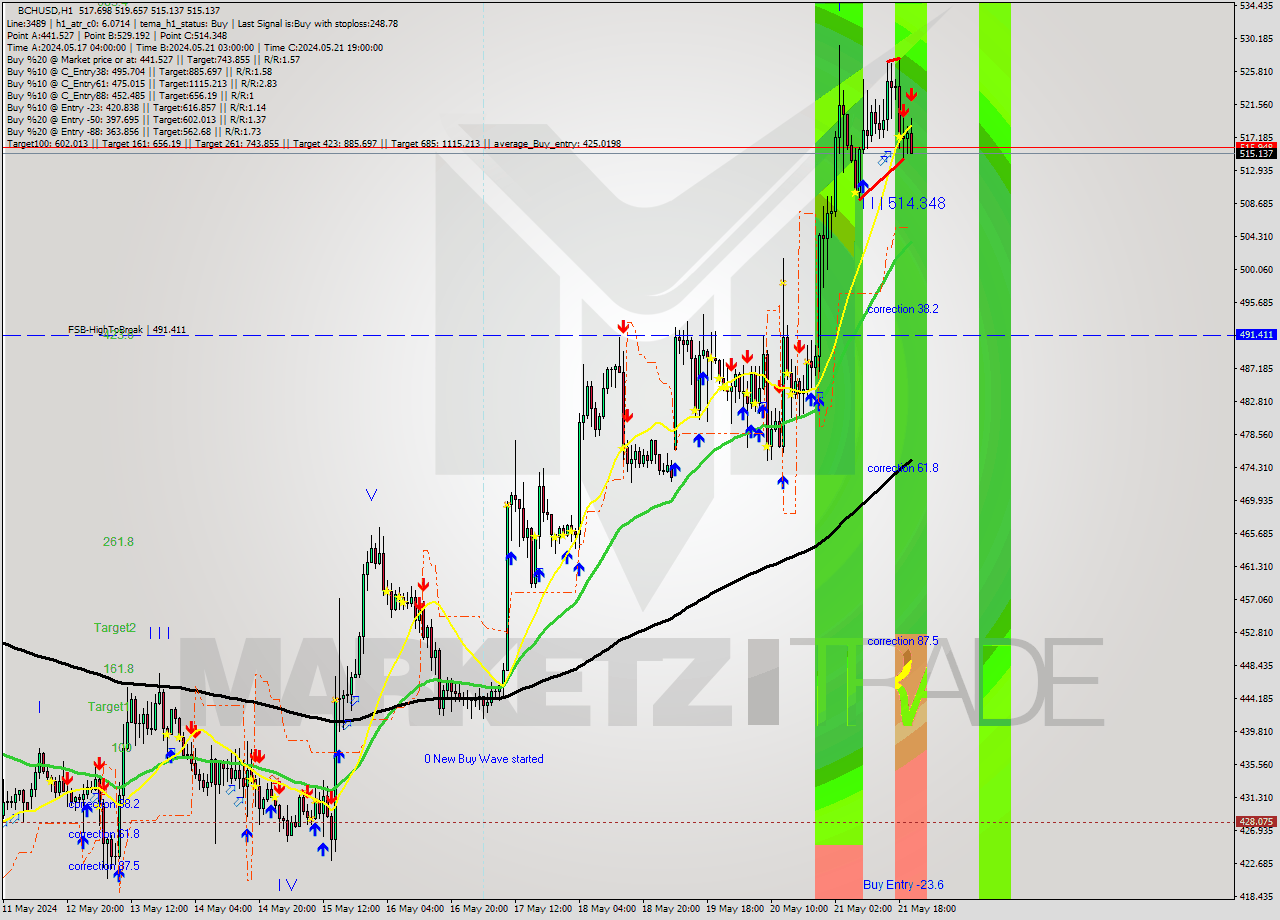Viewport: 1280px width, 920px height.
Task: Click the rightmost bright green vertical band
Action: 994,450
